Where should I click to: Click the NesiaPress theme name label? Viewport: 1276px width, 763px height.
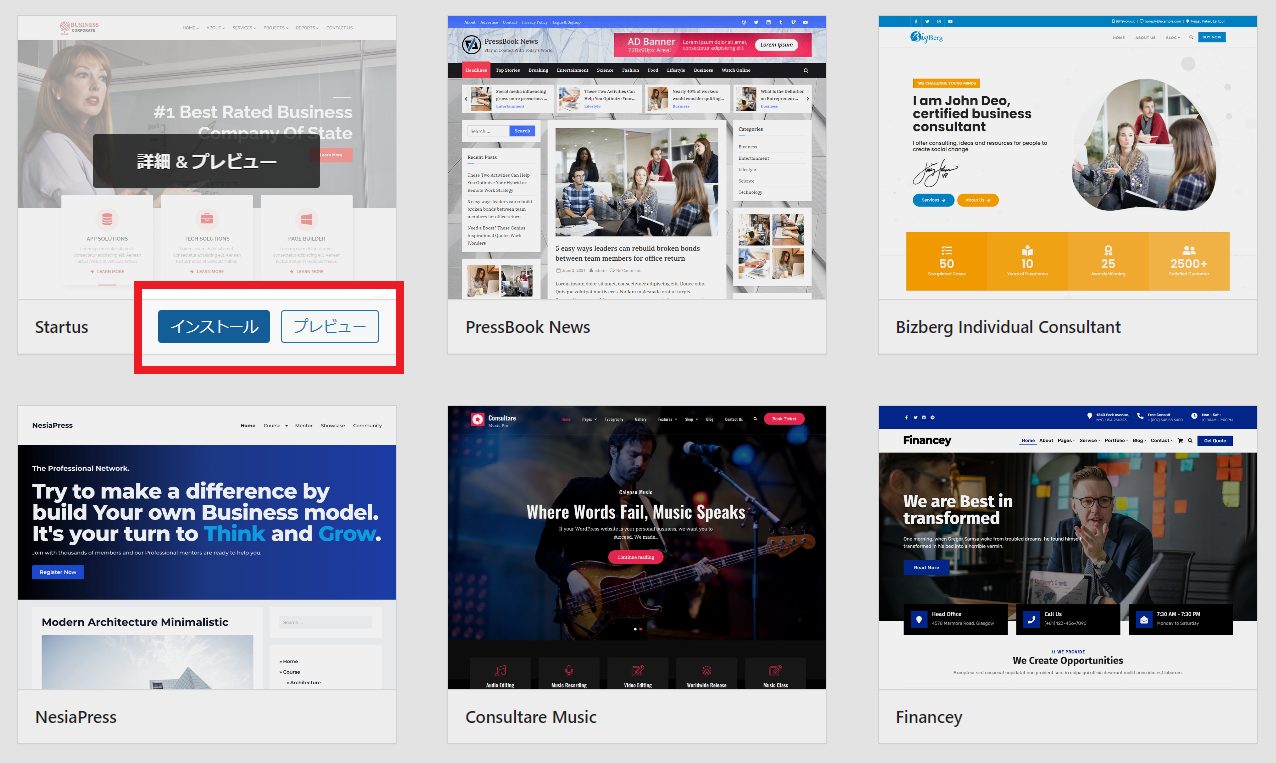(x=76, y=717)
